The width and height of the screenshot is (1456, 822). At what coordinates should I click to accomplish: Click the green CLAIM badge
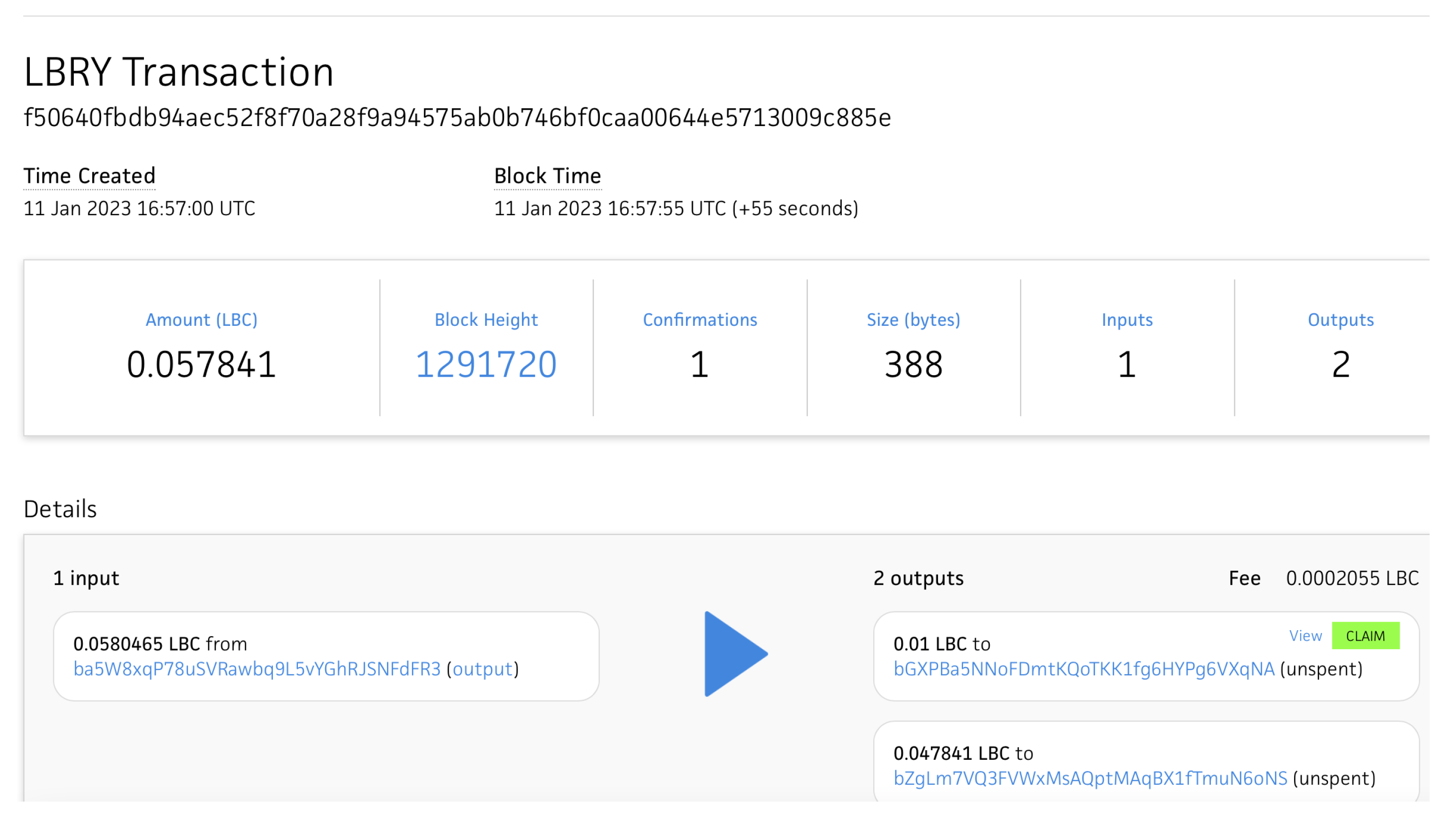1366,636
